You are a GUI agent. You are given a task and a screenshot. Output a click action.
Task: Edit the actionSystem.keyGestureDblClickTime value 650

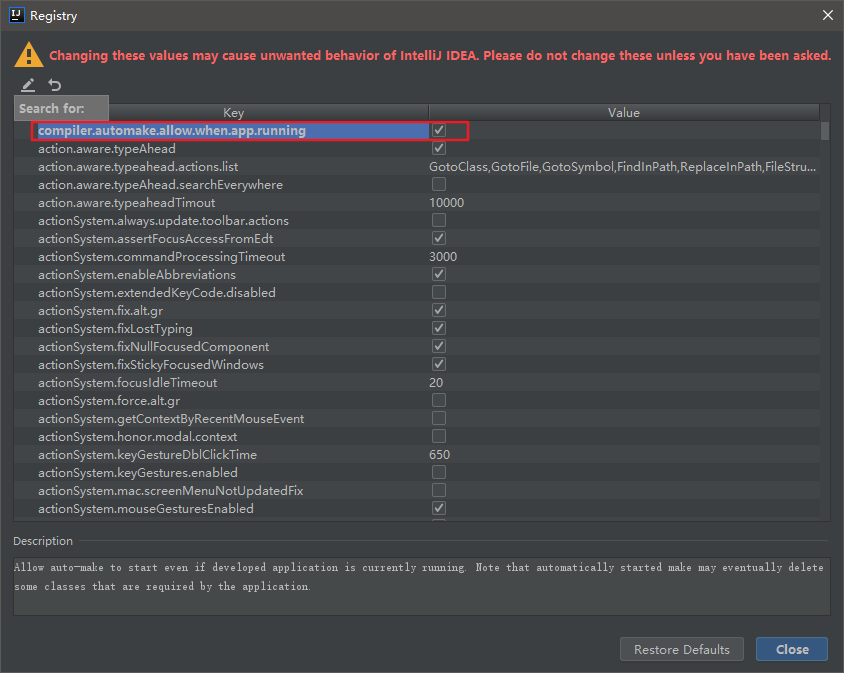[x=439, y=454]
